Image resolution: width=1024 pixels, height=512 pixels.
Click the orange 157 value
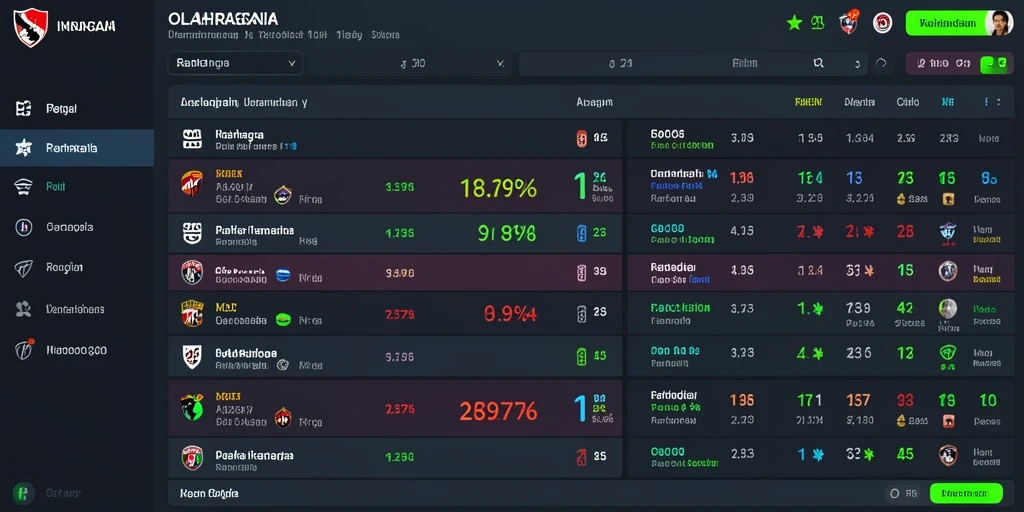(859, 400)
